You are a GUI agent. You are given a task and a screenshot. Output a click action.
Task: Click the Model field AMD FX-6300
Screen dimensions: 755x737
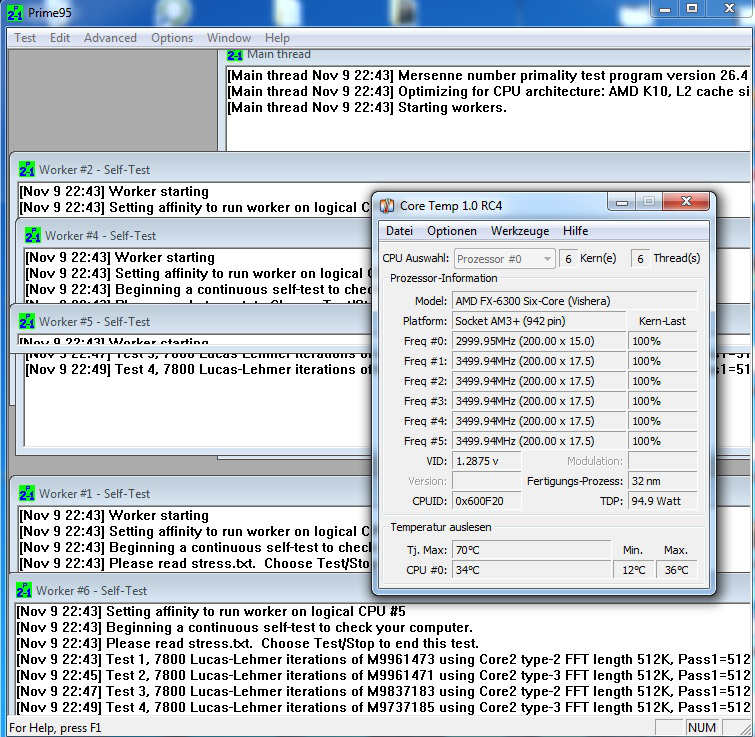pos(574,301)
